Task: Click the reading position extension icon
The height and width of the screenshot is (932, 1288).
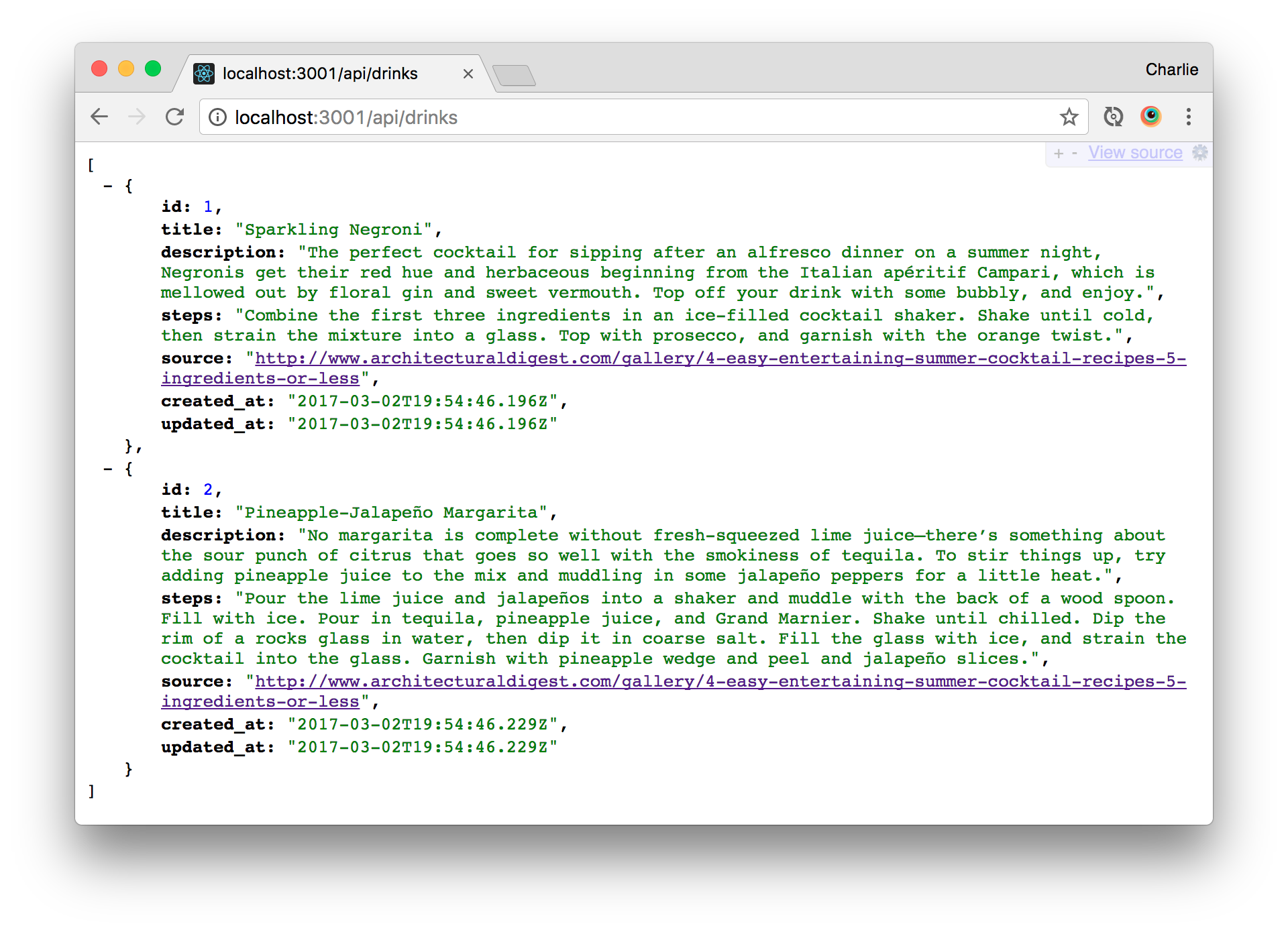Action: [x=1114, y=116]
